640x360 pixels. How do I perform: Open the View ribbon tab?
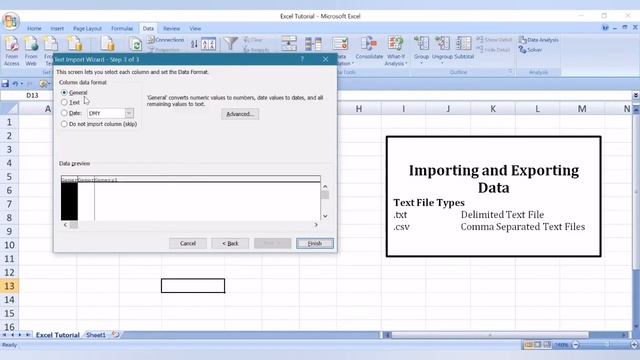click(x=195, y=29)
